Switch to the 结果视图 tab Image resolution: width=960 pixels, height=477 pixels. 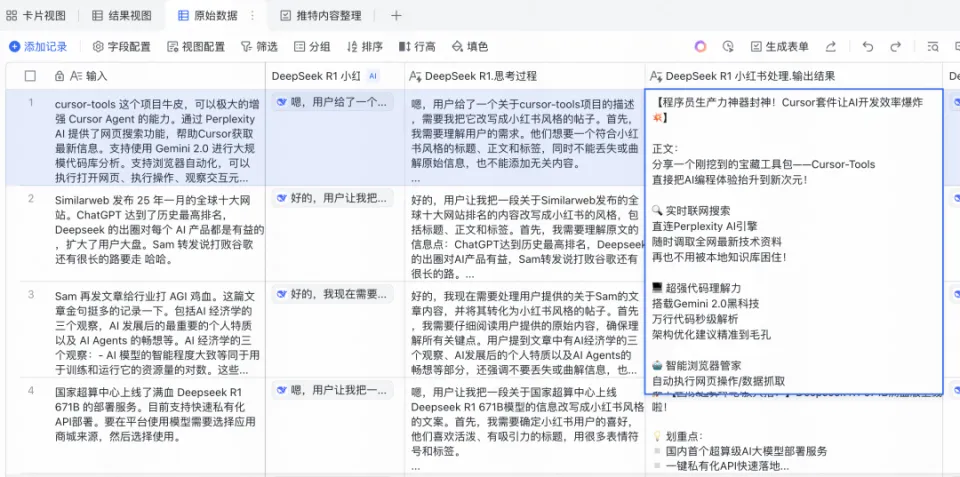point(121,16)
